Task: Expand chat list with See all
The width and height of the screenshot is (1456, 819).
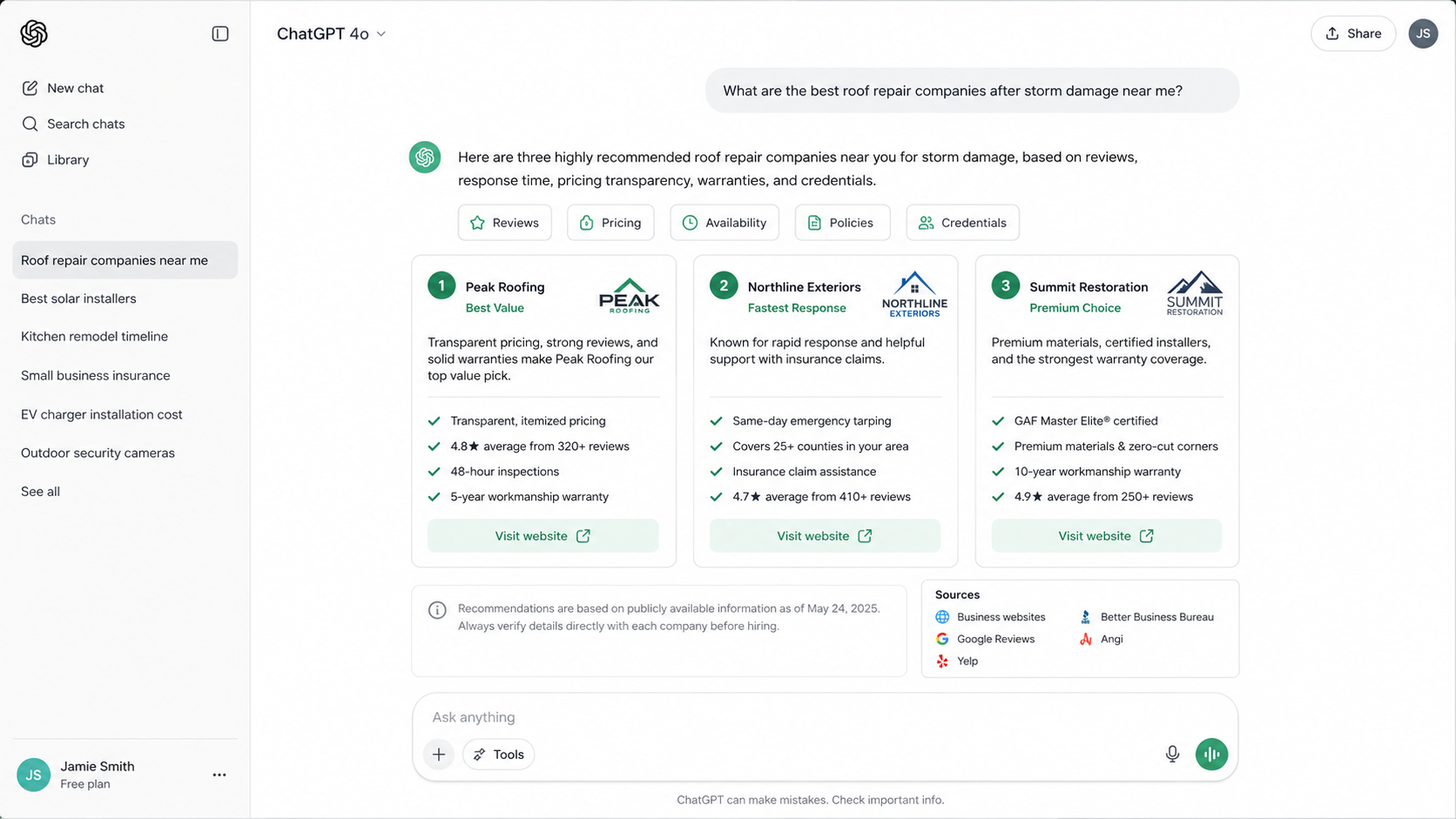Action: (x=41, y=492)
